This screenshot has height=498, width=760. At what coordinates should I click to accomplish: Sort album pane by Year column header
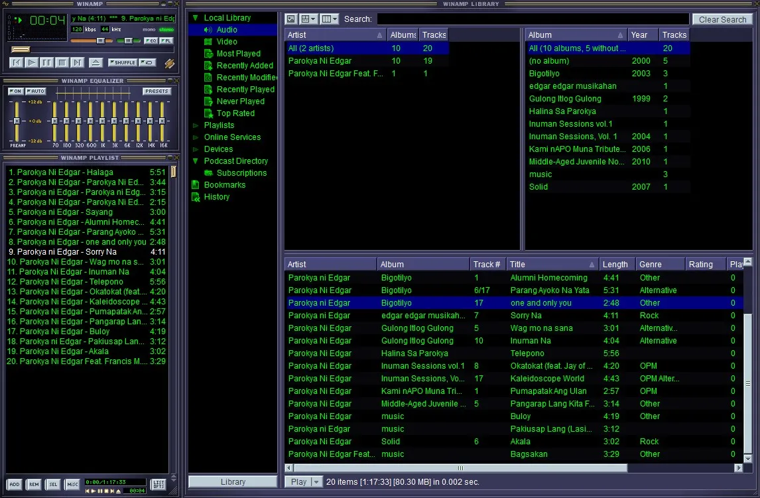(642, 35)
